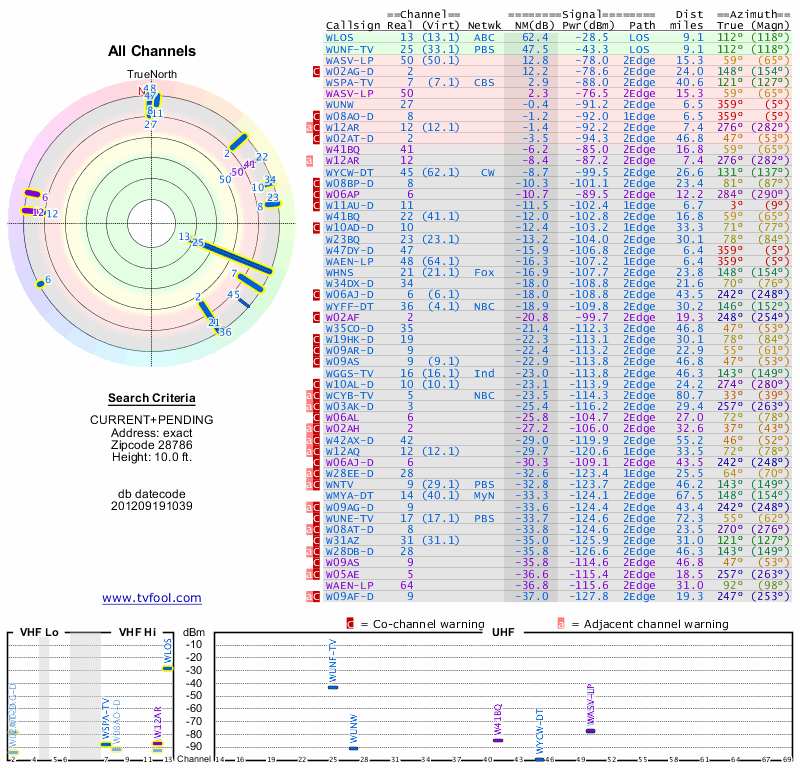Select the purple WASV-LP marker in UHF chart

(590, 731)
